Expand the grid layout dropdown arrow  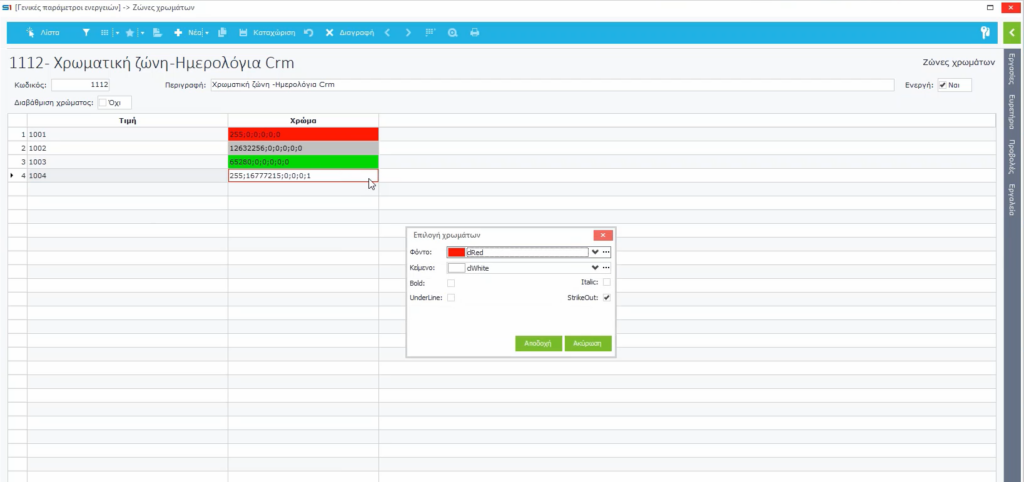point(117,33)
